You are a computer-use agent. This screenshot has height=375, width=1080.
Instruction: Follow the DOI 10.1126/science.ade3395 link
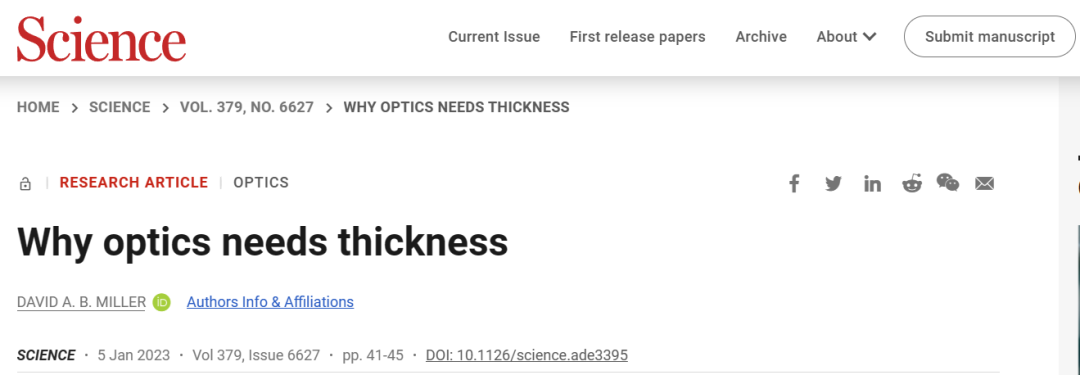[527, 356]
